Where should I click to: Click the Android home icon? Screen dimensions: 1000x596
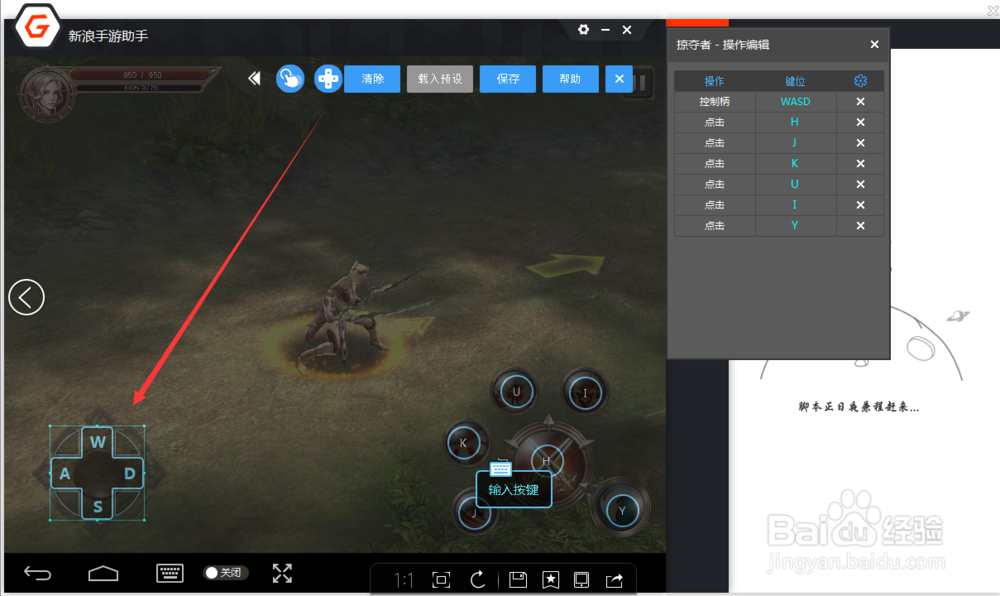(x=103, y=574)
